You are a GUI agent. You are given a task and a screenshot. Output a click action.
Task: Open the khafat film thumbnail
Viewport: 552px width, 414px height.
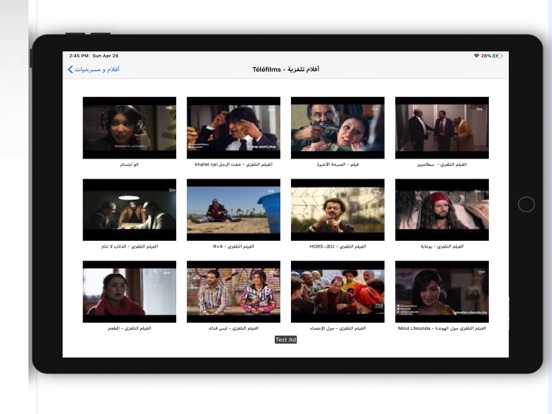pos(233,128)
